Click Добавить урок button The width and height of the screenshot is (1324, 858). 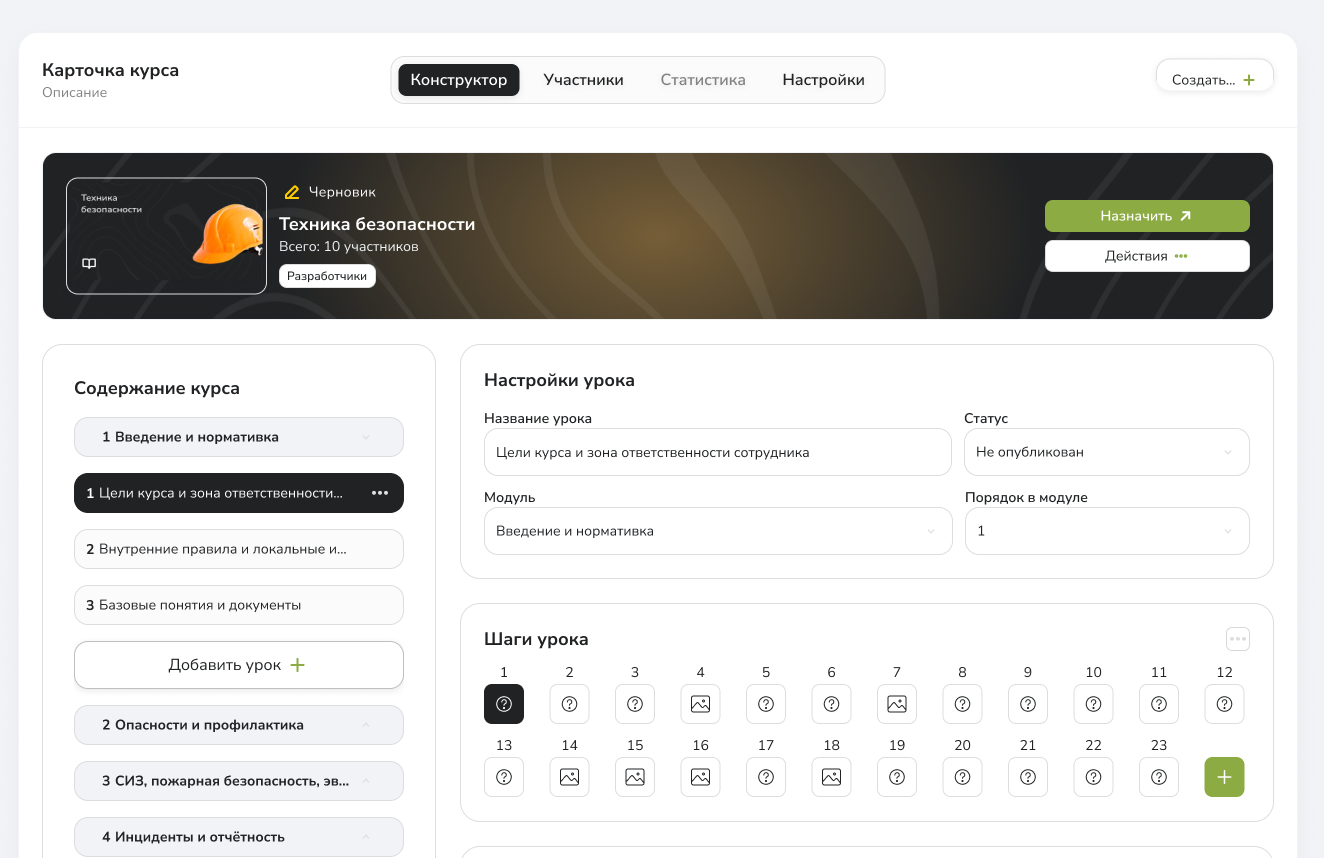[239, 665]
